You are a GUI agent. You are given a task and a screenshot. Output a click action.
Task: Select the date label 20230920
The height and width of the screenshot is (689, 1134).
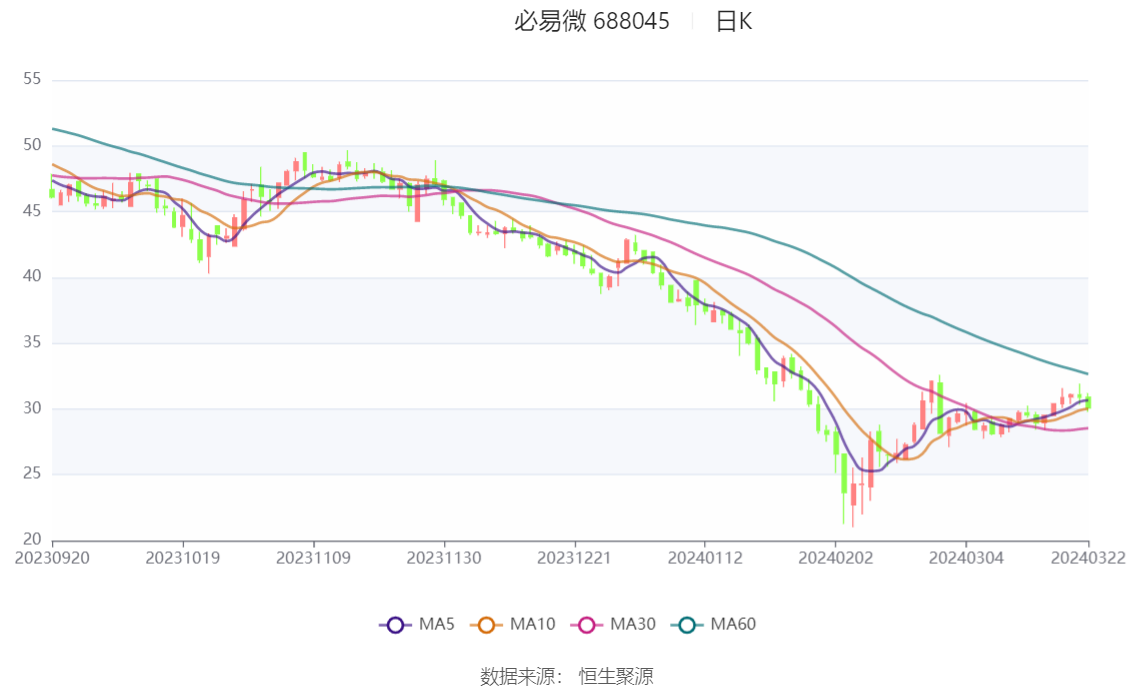click(52, 558)
